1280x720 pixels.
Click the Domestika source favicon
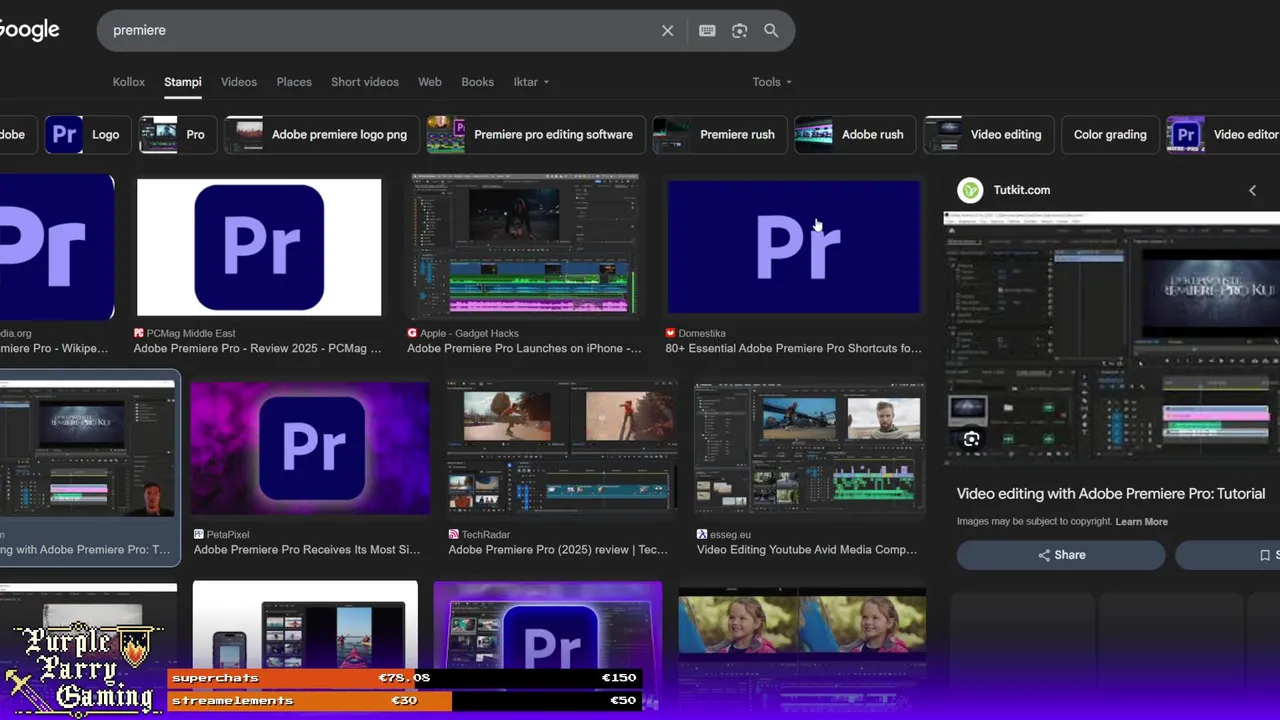(x=671, y=333)
